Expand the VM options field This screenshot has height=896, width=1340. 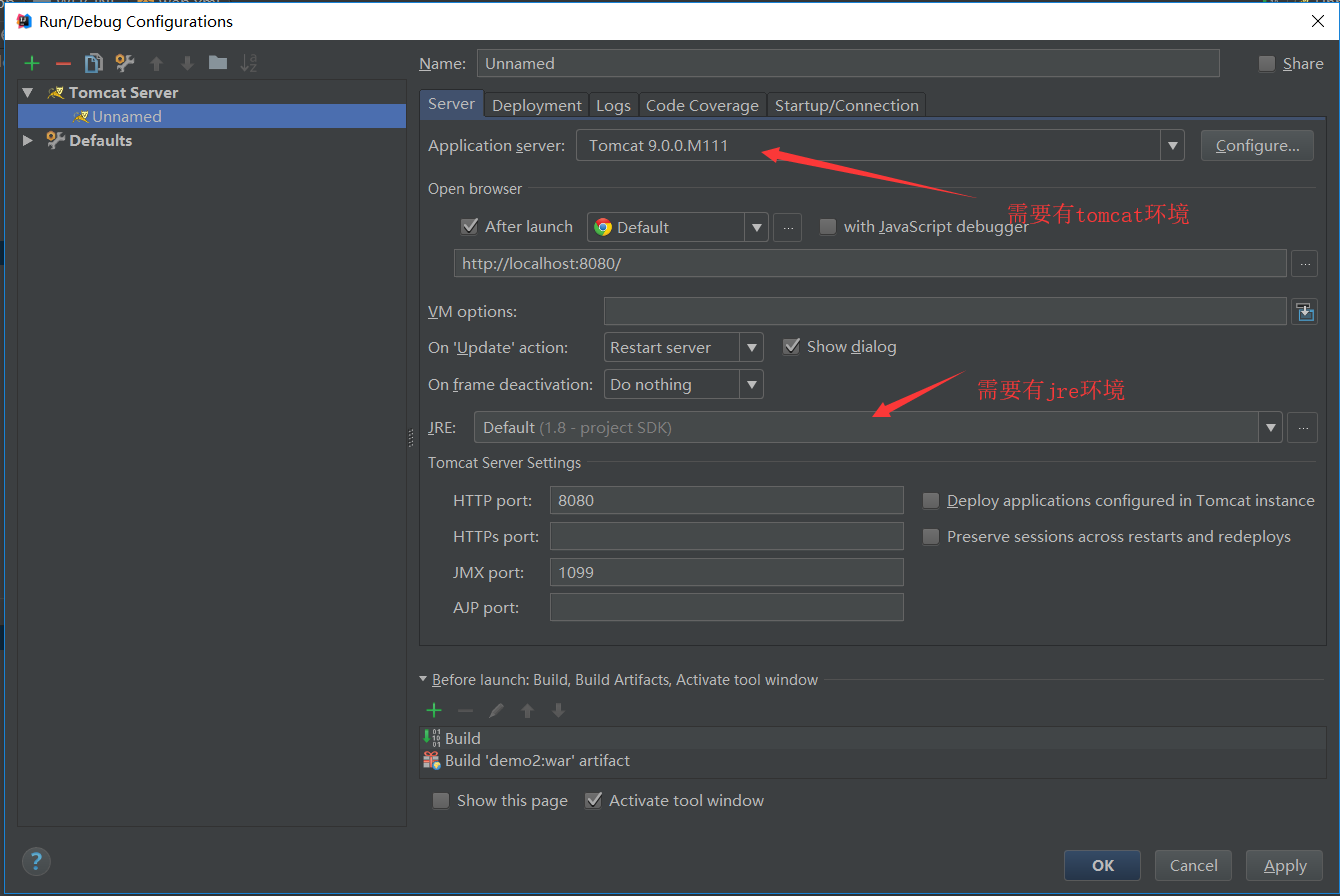(1304, 312)
